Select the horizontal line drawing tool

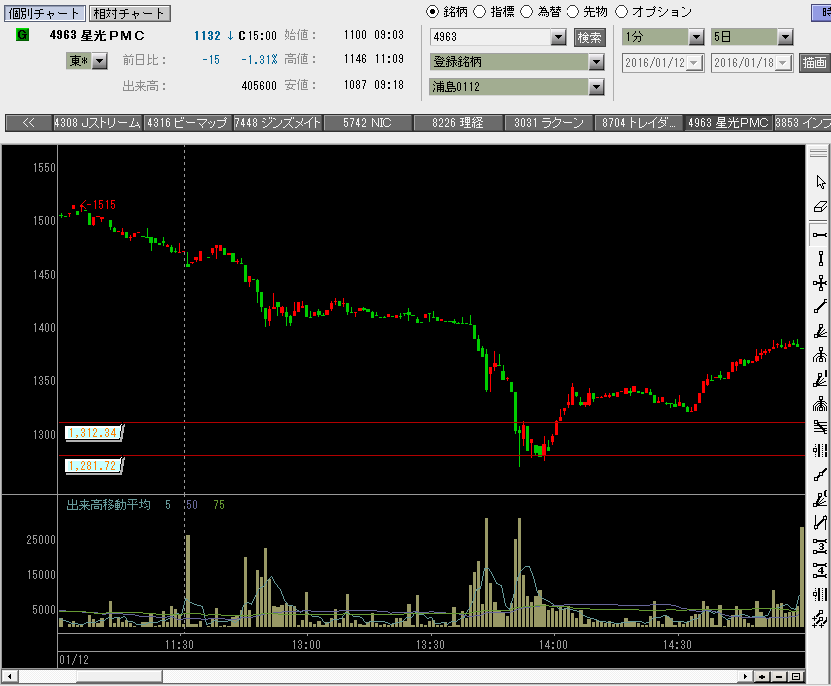pyautogui.click(x=820, y=234)
